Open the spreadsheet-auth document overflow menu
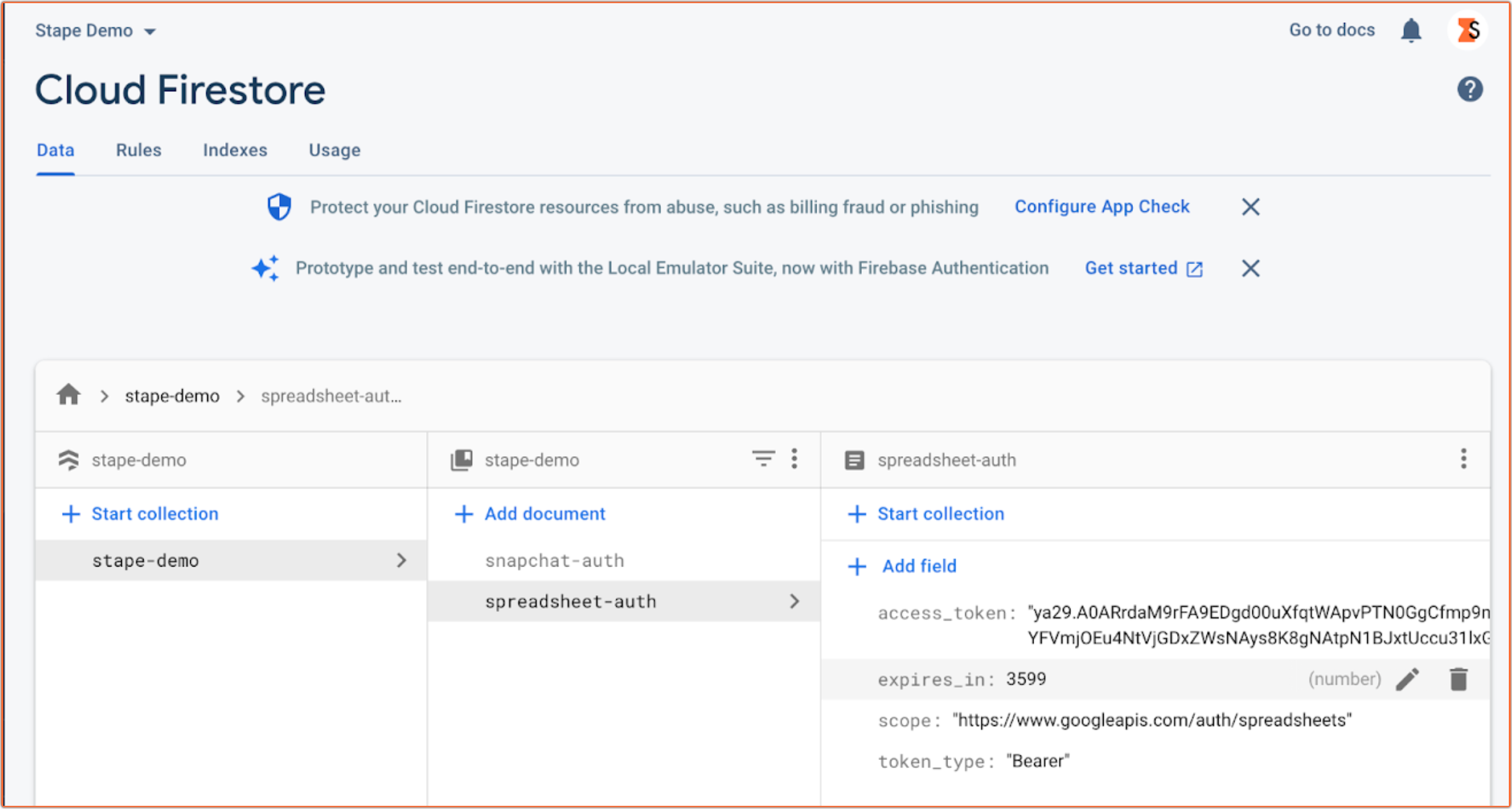Viewport: 1512px width, 809px height. (1464, 459)
